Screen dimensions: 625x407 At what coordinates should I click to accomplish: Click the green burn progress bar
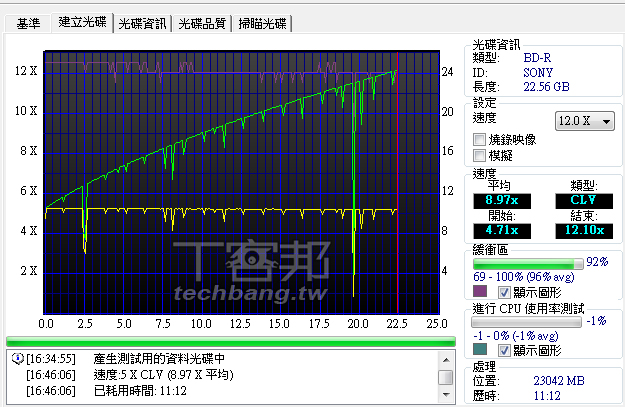click(x=231, y=341)
